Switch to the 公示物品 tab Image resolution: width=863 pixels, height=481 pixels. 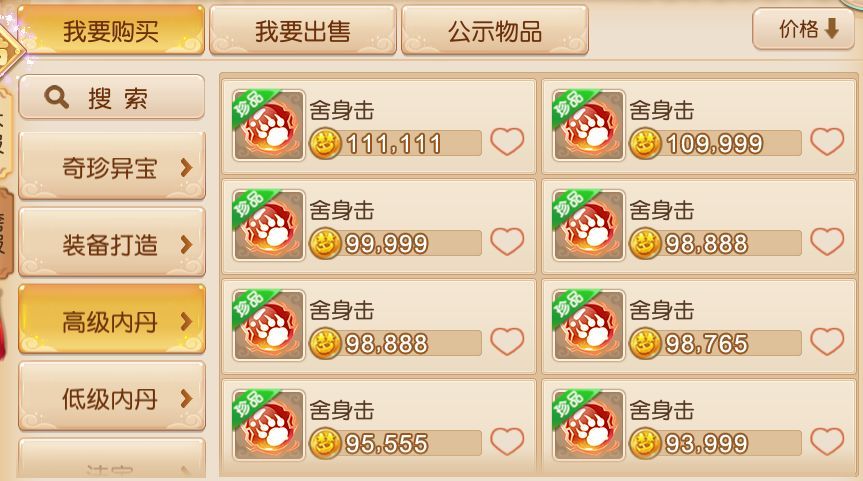coord(495,30)
